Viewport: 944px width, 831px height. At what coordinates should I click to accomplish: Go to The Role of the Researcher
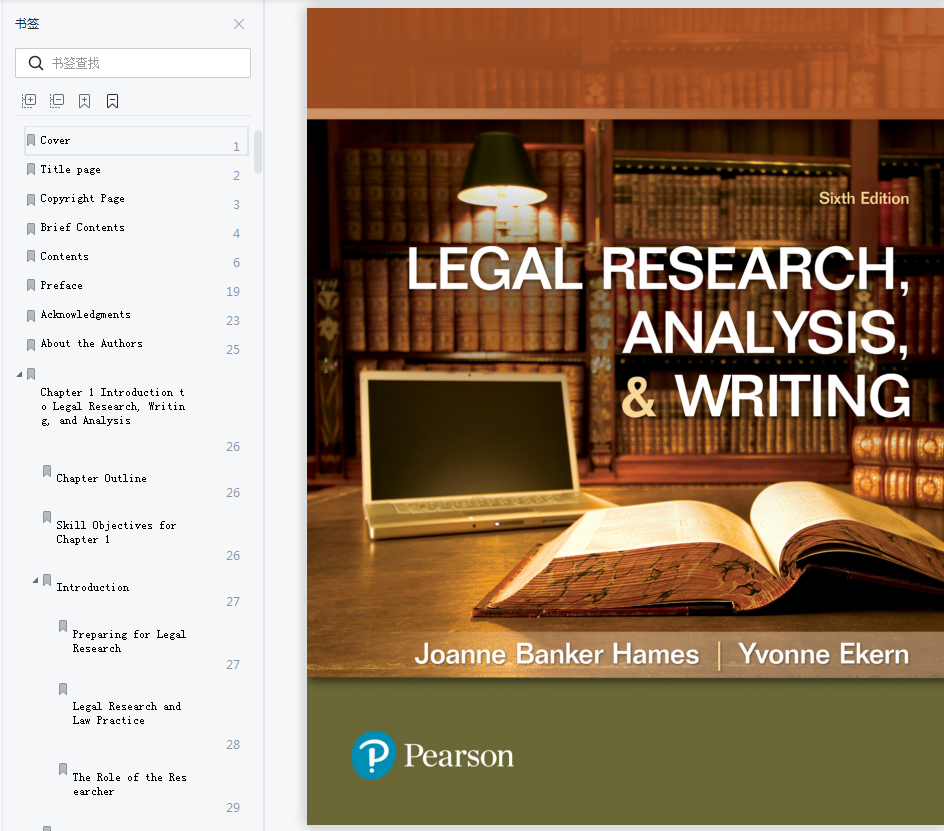tap(129, 785)
